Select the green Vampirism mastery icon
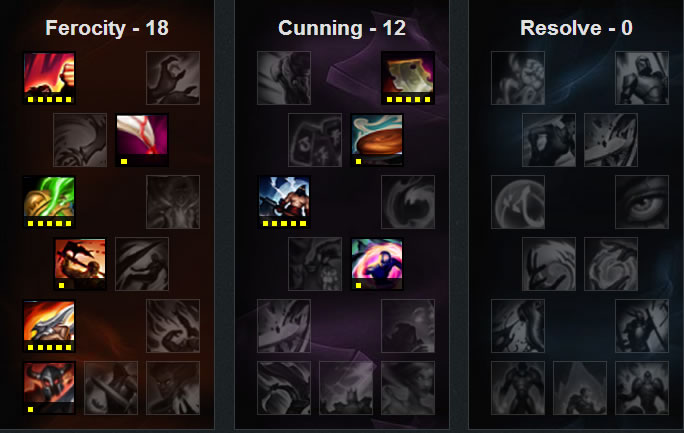Viewport: 684px width, 433px height. point(49,202)
